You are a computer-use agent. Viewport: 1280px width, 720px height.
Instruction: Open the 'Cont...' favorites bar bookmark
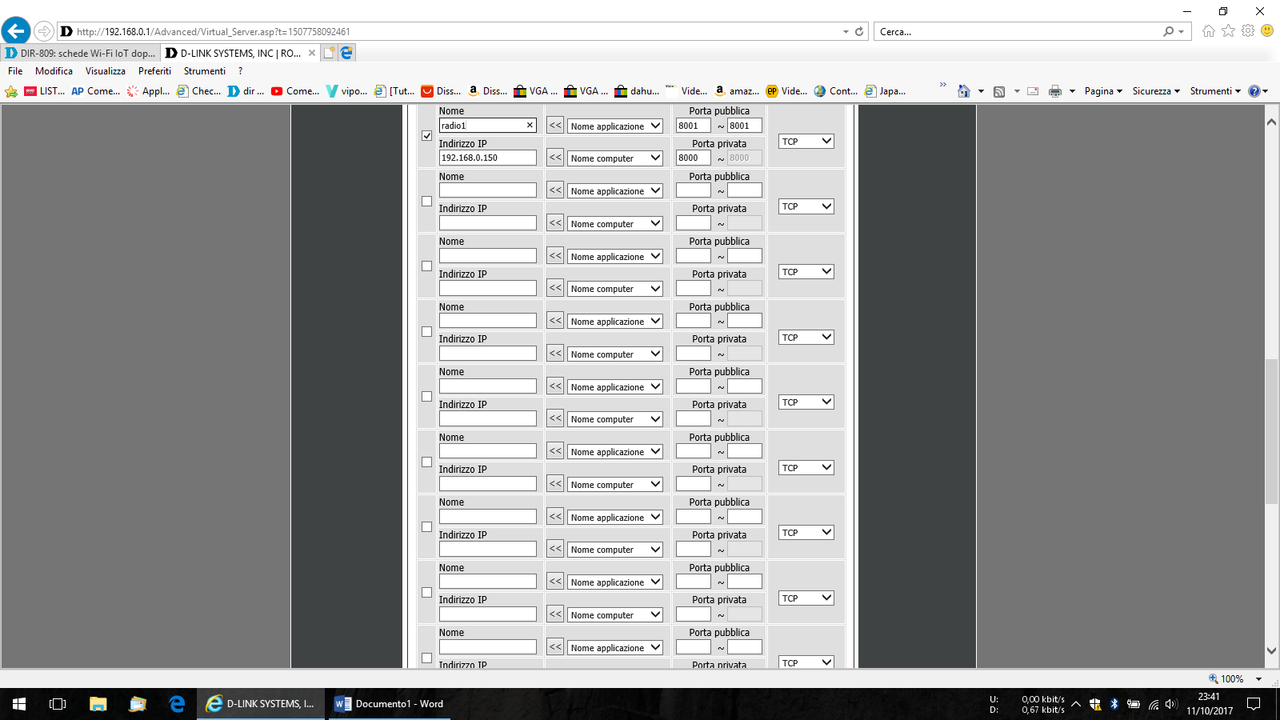pyautogui.click(x=837, y=91)
